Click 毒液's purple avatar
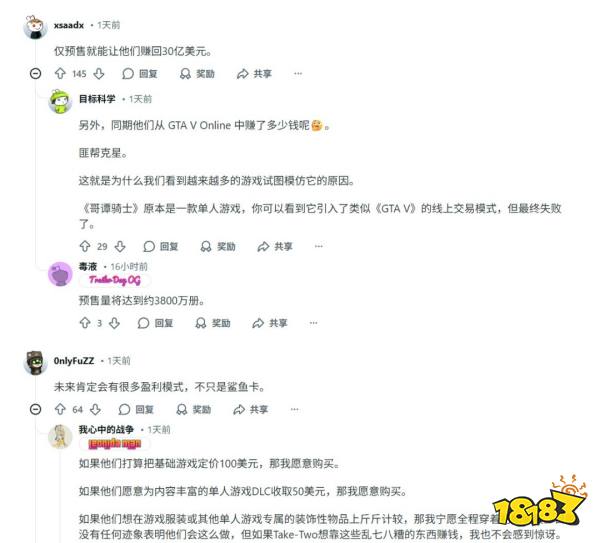The image size is (600, 543). 60,274
